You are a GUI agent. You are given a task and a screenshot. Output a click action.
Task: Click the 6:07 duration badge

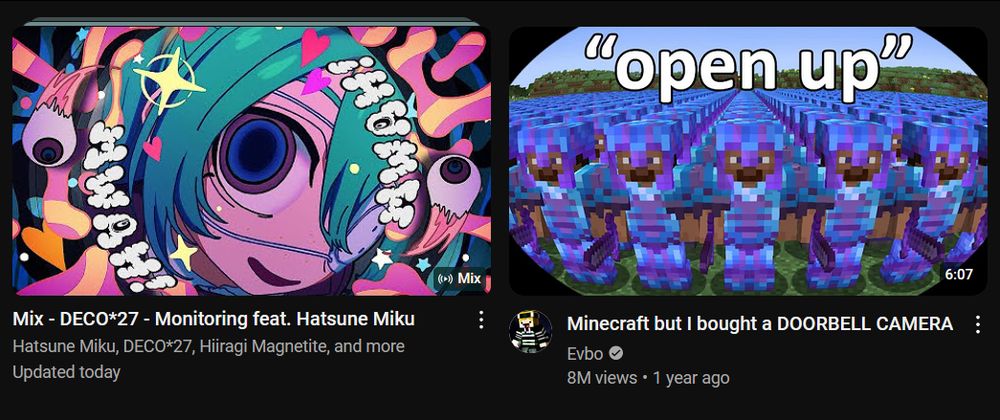(x=959, y=274)
